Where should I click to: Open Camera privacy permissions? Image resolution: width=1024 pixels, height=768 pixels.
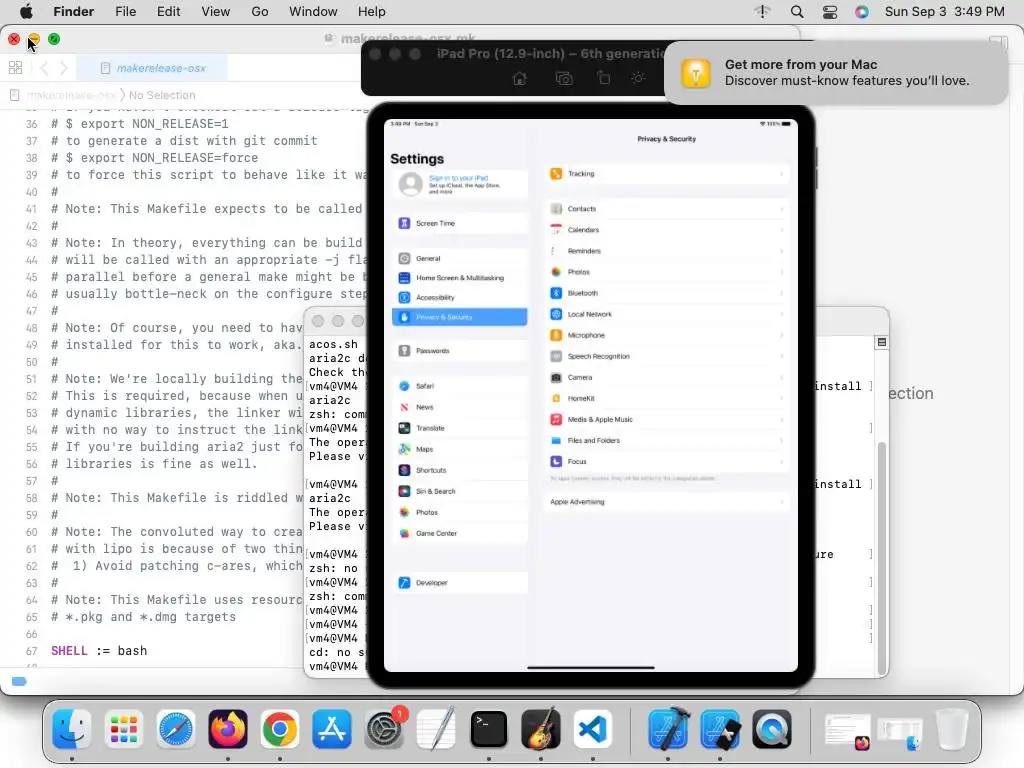click(x=667, y=377)
